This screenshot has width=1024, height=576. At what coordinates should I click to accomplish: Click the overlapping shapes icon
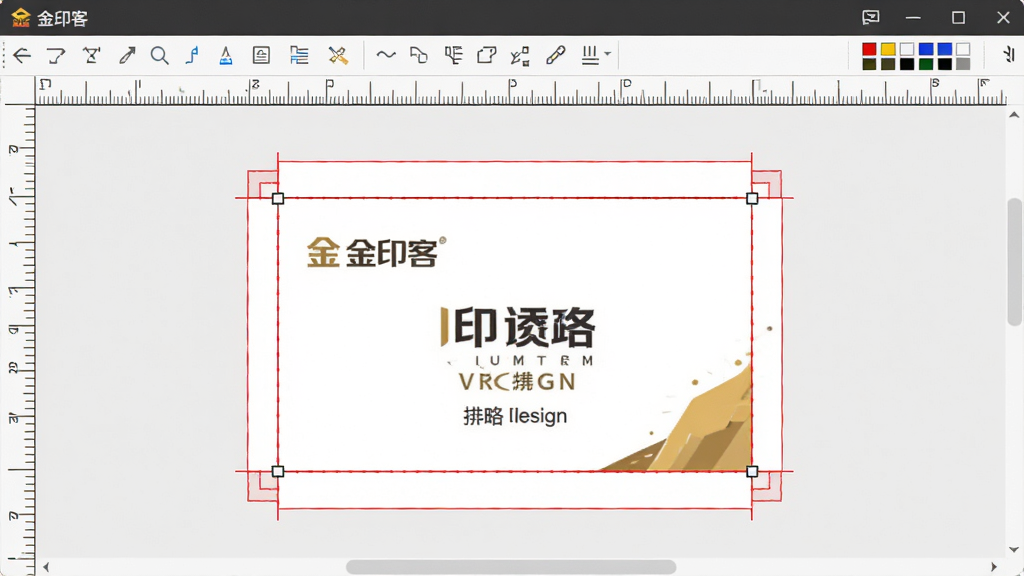[419, 56]
